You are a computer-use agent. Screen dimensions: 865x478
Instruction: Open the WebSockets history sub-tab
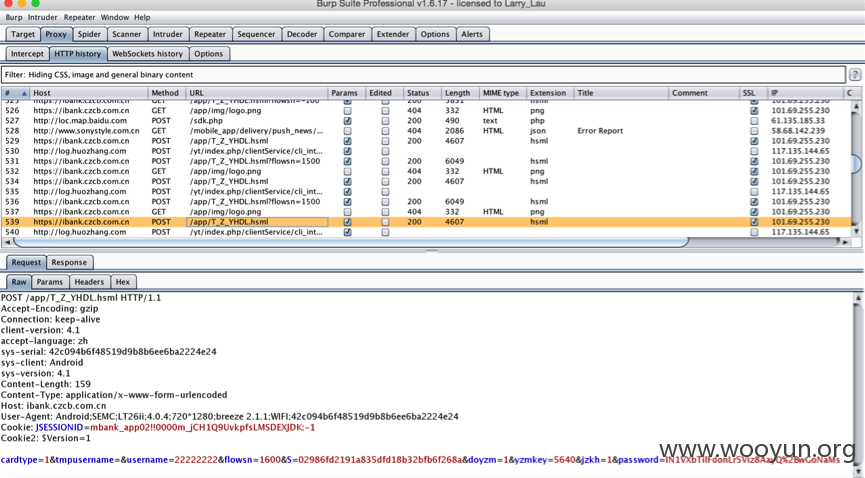tap(147, 54)
